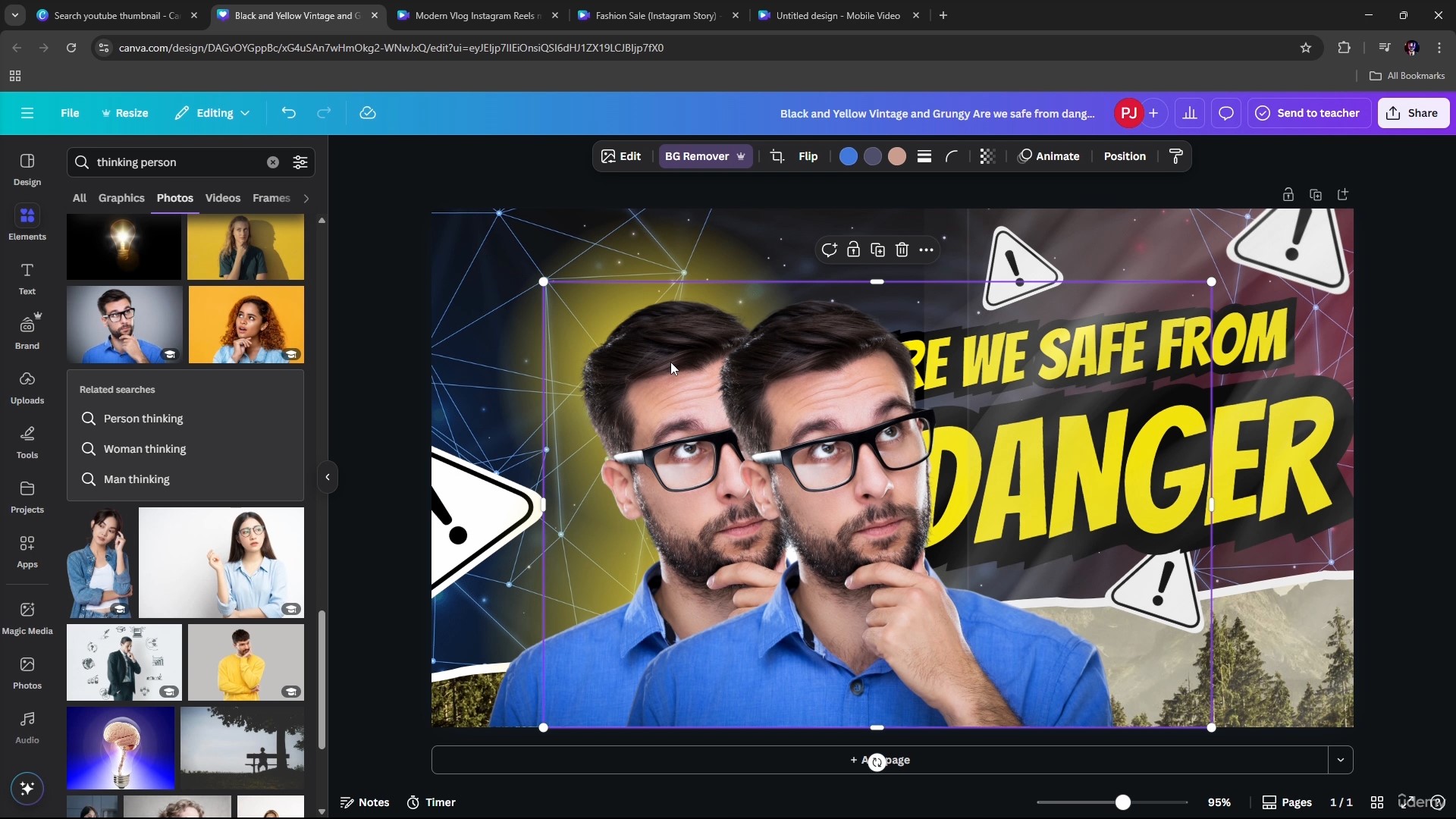
Task: Adjust the zoom slider handle
Action: click(x=1123, y=802)
